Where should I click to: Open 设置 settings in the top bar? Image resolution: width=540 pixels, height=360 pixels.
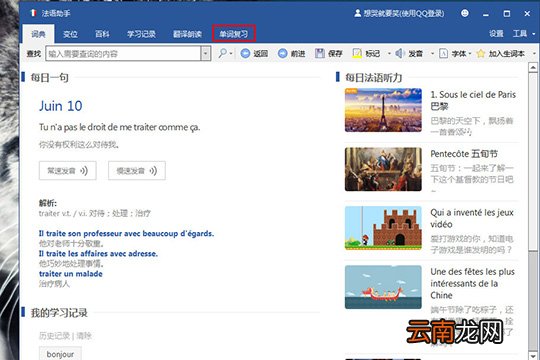[x=496, y=33]
